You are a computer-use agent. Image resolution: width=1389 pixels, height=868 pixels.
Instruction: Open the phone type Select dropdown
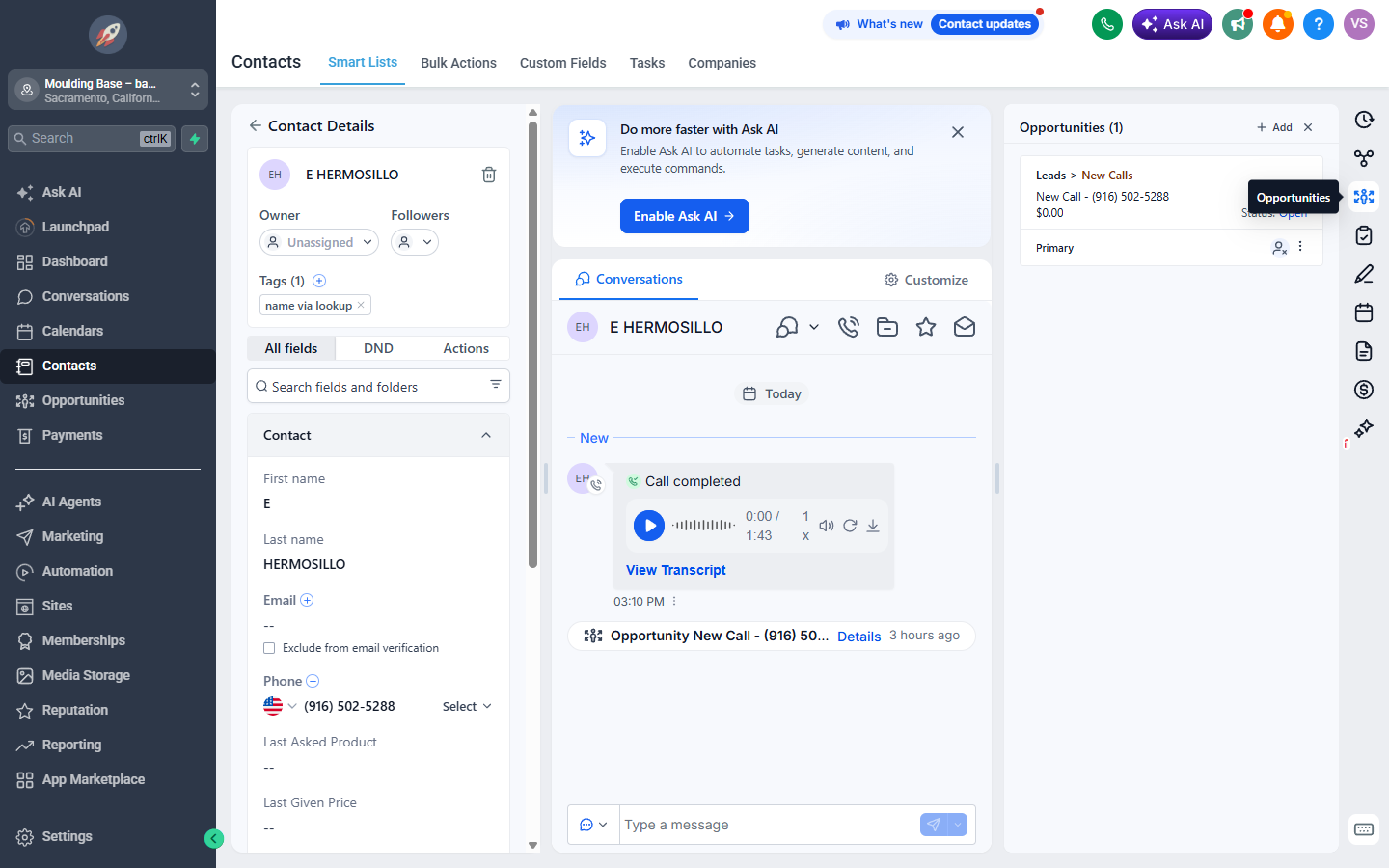tap(467, 706)
